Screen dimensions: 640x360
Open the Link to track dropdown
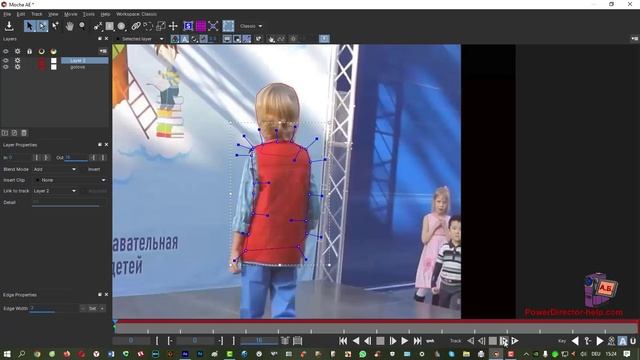tap(55, 191)
